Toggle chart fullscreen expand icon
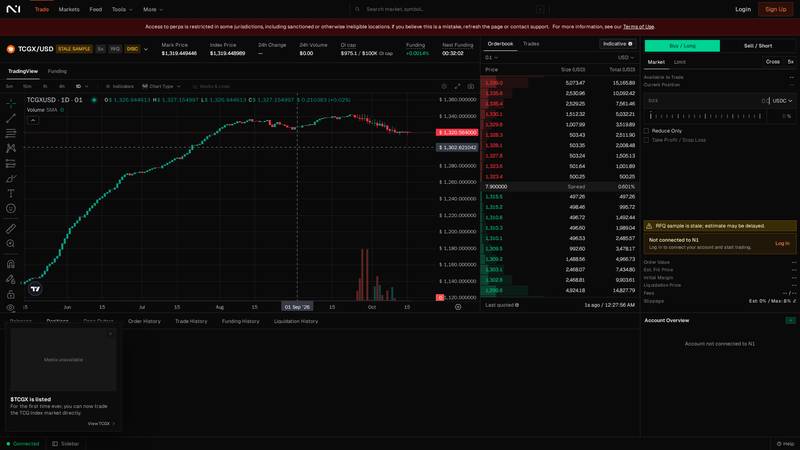The height and width of the screenshot is (450, 800). click(457, 86)
